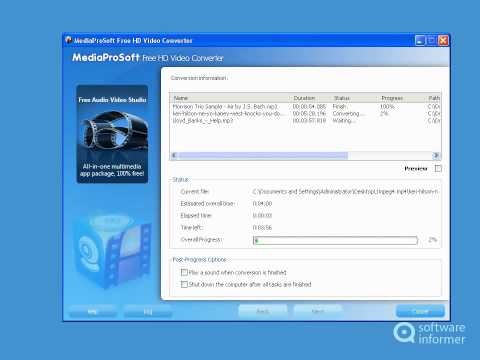This screenshot has height=360, width=480.
Task: Click the Path column header
Action: click(x=433, y=98)
